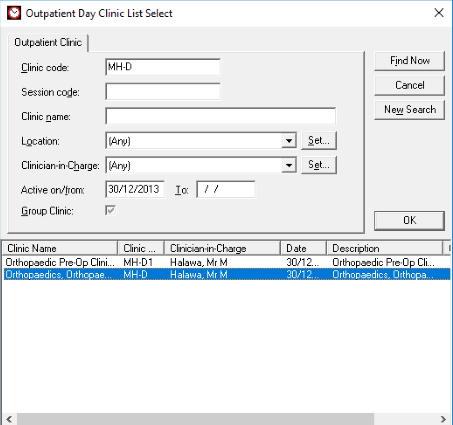Close the Outpatient Day Clinic List dialog
453x425 pixels.
click(x=439, y=13)
